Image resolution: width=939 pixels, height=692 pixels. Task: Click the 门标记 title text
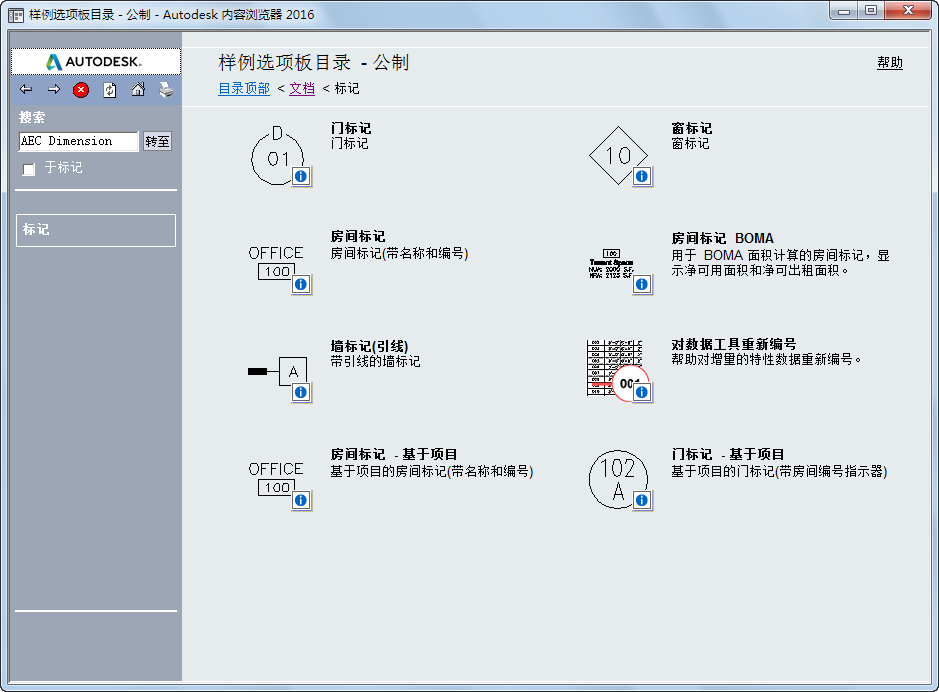(350, 128)
